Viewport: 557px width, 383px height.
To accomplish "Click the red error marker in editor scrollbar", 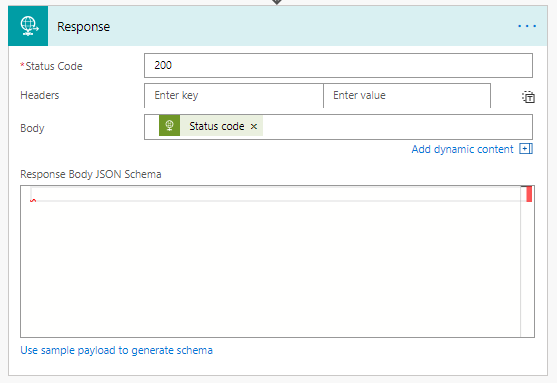I will click(x=529, y=194).
